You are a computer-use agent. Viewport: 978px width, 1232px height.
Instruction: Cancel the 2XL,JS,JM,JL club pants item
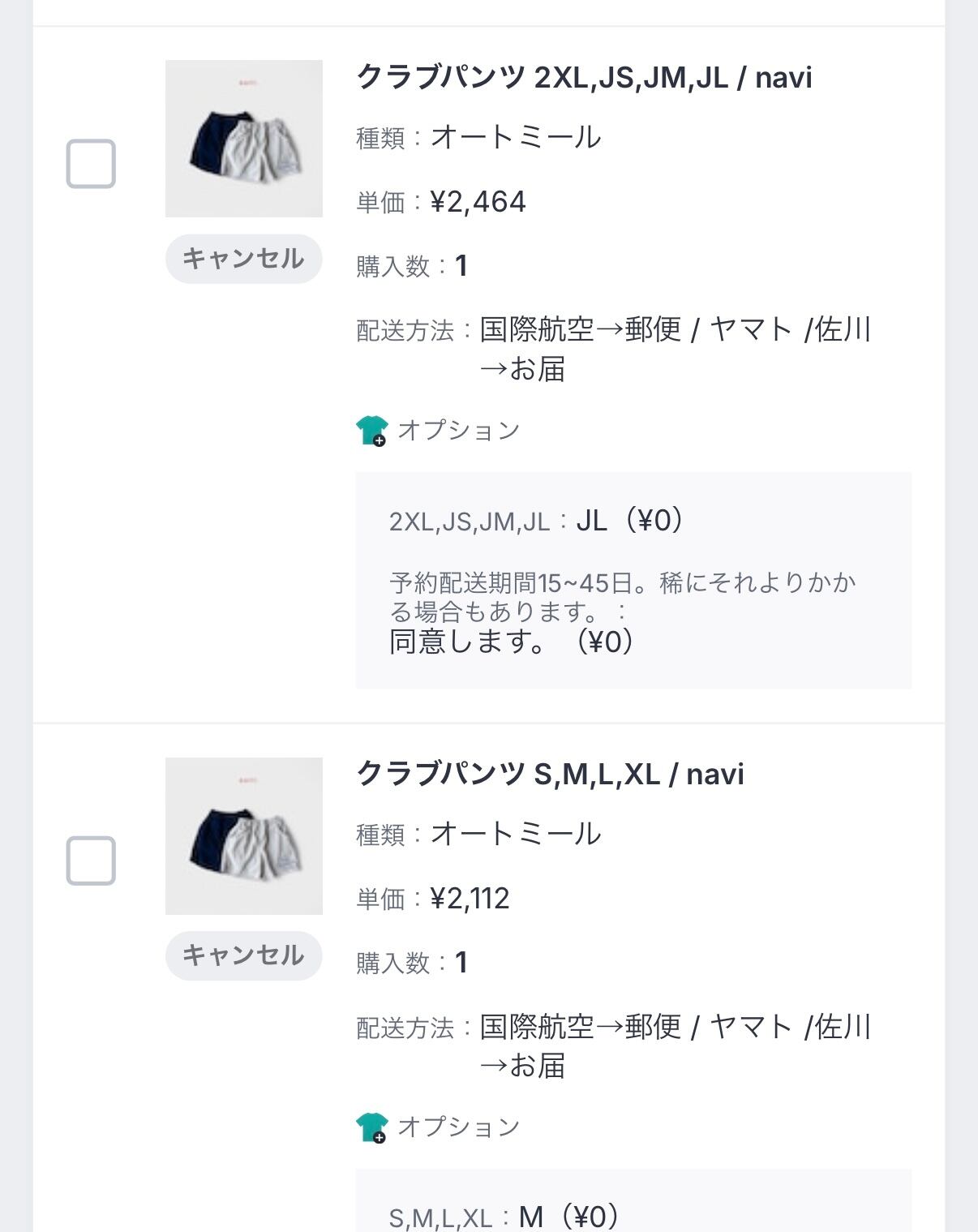243,259
